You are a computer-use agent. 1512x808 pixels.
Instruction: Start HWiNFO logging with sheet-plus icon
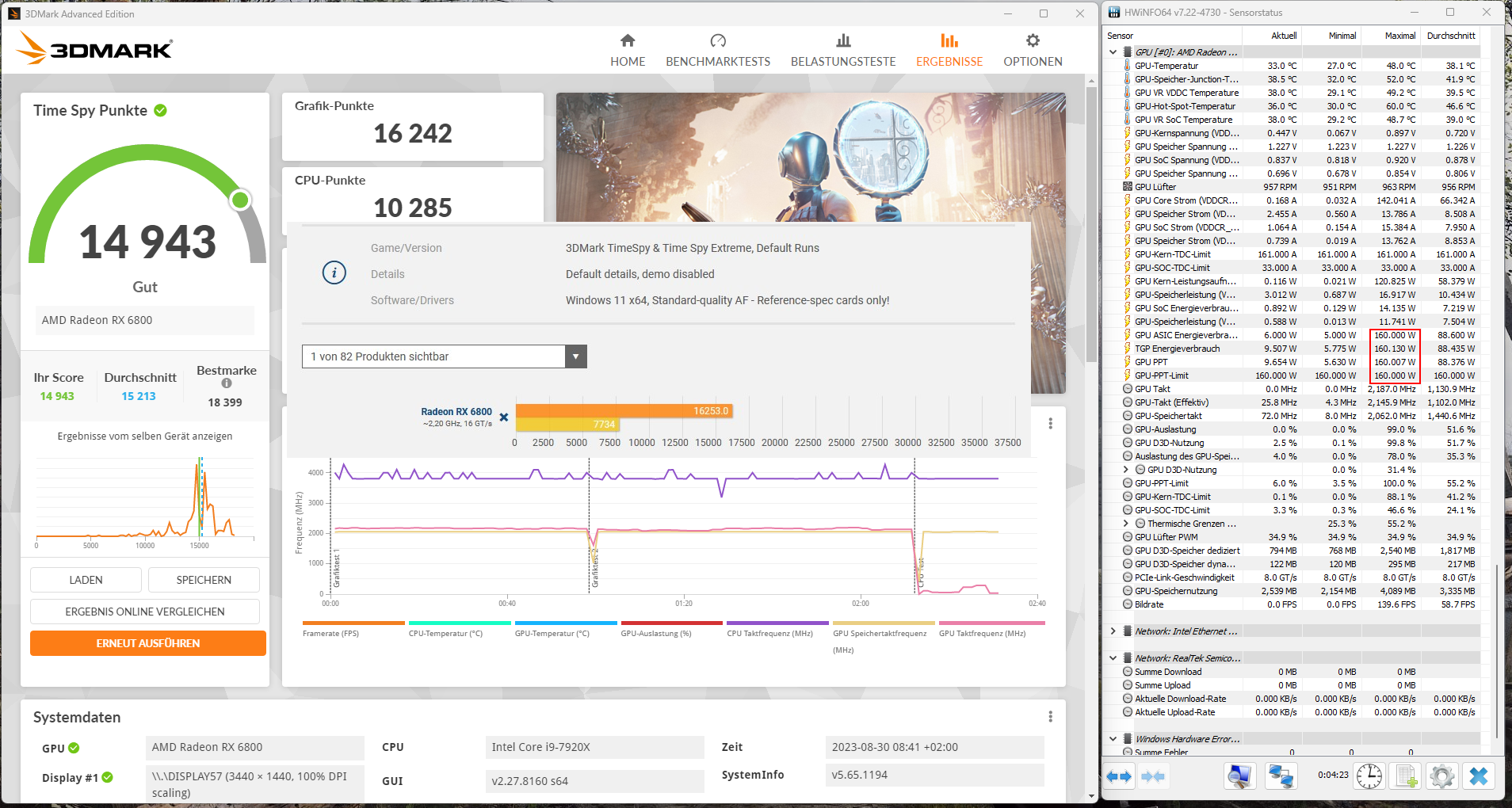[x=1406, y=776]
